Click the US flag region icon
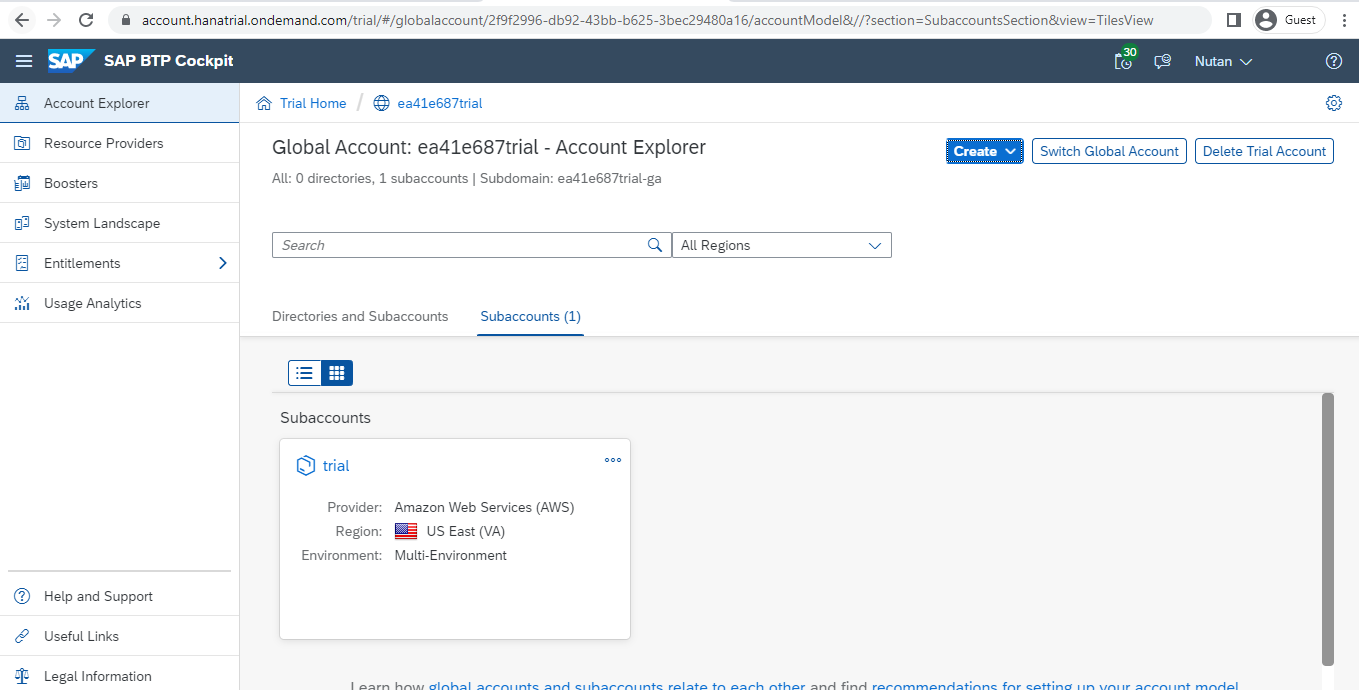This screenshot has width=1359, height=690. [x=406, y=531]
